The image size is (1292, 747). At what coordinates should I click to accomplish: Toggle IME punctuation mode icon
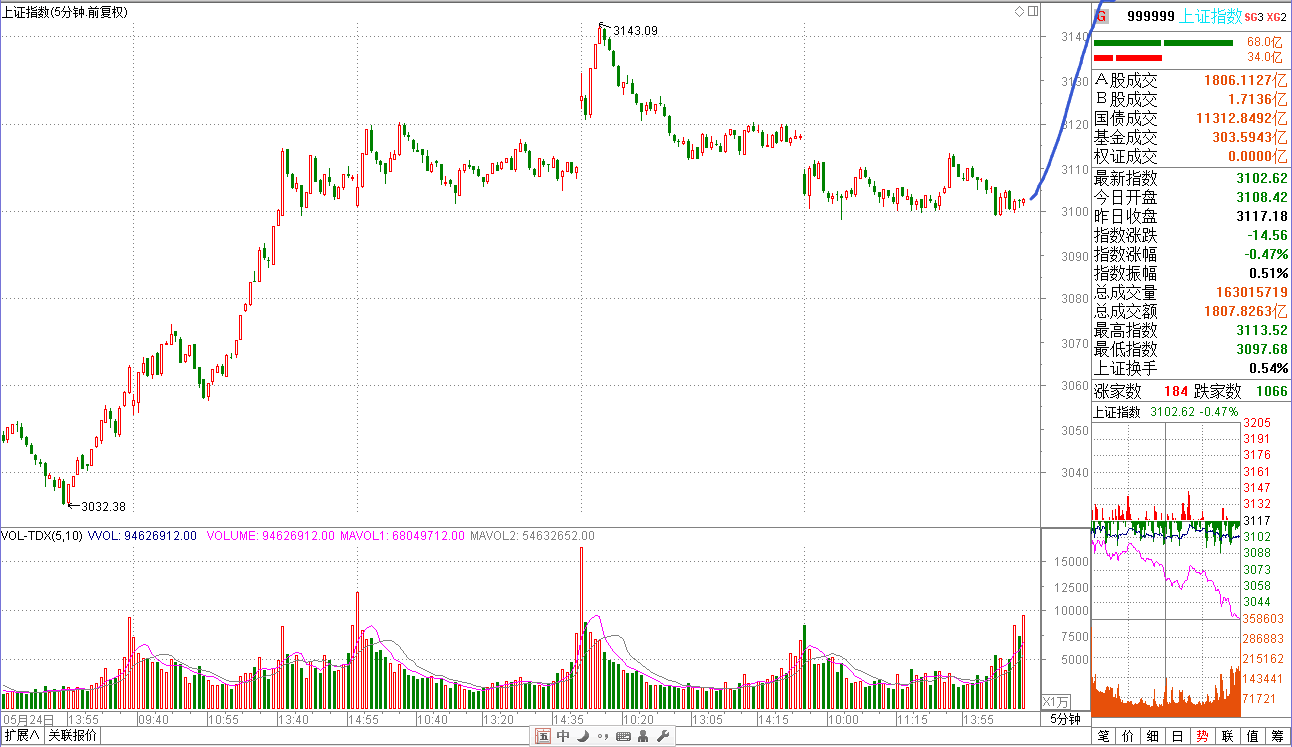(x=603, y=737)
